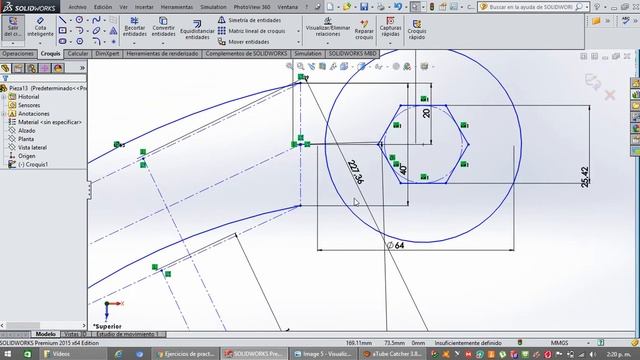
Task: Switch to the Operaciones tab
Action: (x=18, y=53)
